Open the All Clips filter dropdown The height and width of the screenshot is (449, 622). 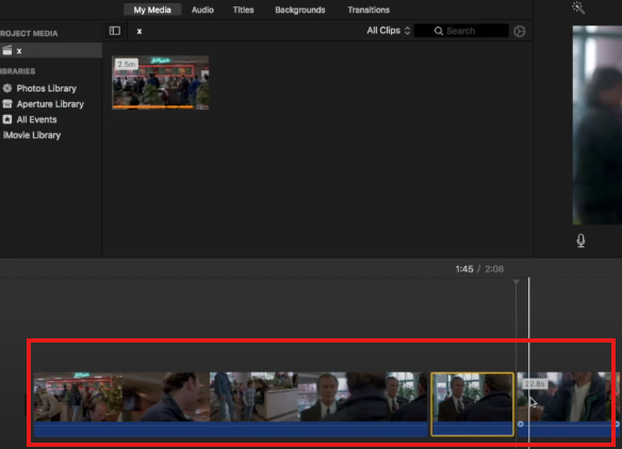point(388,31)
